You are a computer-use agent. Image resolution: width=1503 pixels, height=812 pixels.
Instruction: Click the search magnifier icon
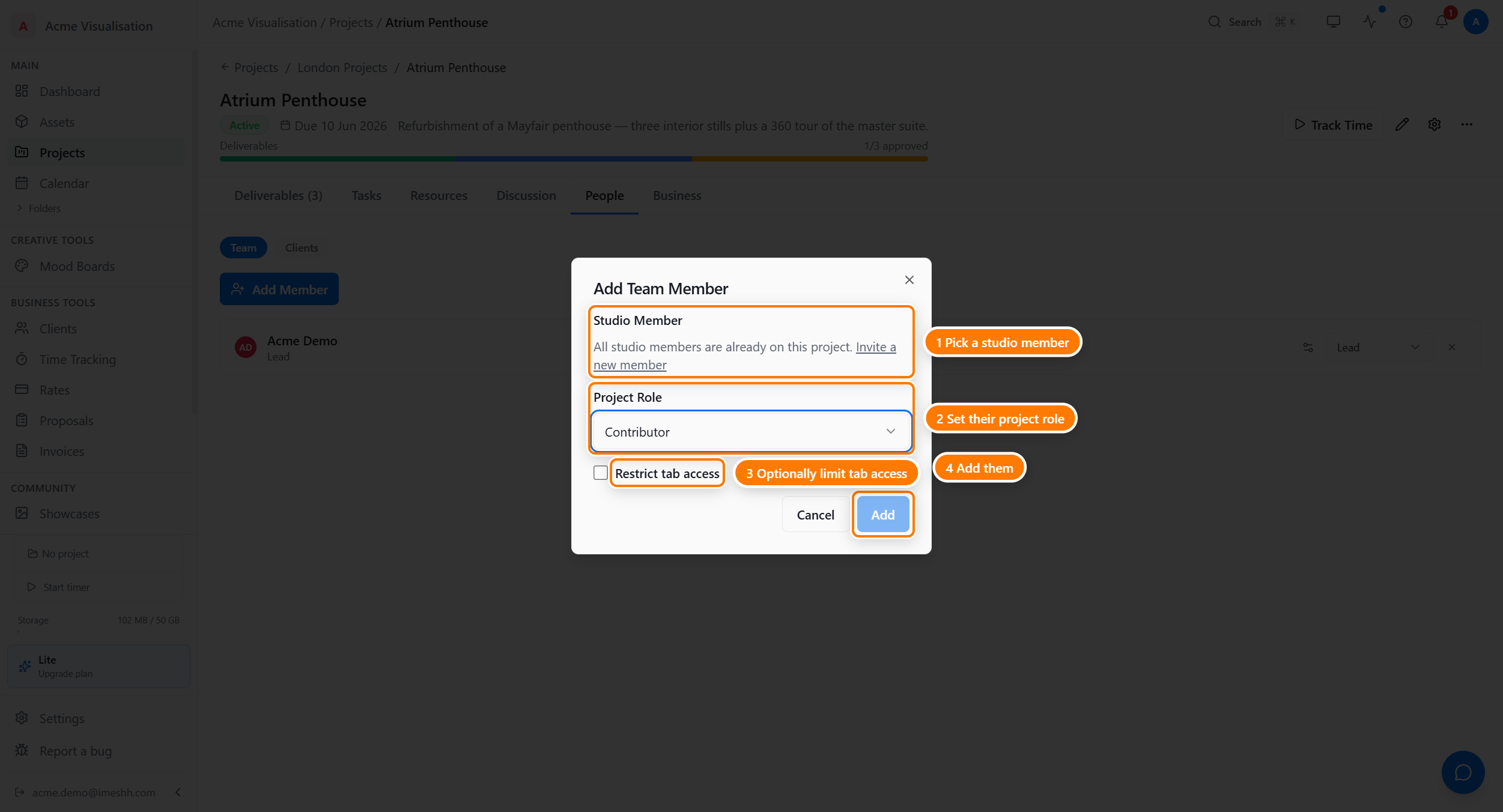(1215, 22)
